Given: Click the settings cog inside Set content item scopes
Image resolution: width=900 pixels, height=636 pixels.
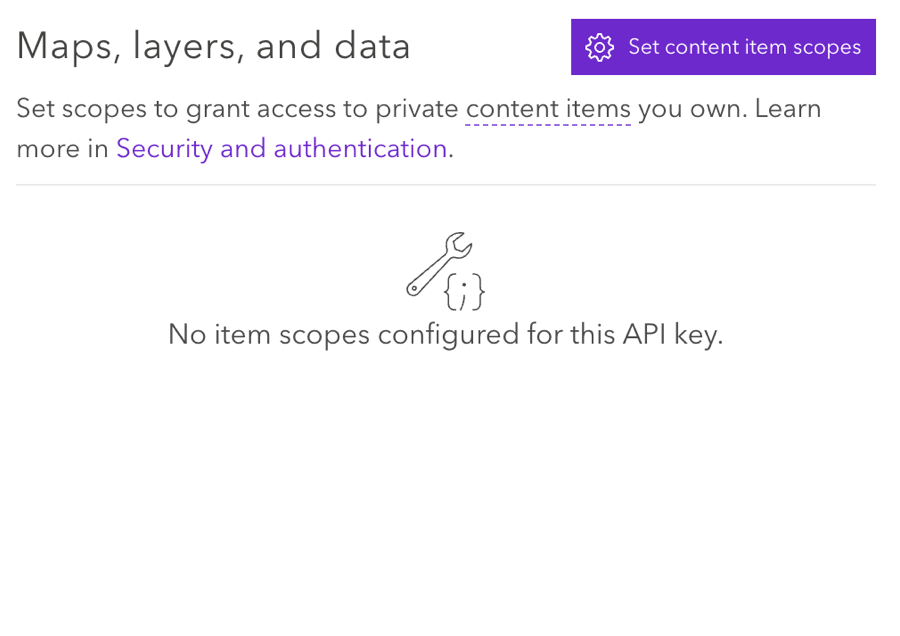Looking at the screenshot, I should coord(600,47).
